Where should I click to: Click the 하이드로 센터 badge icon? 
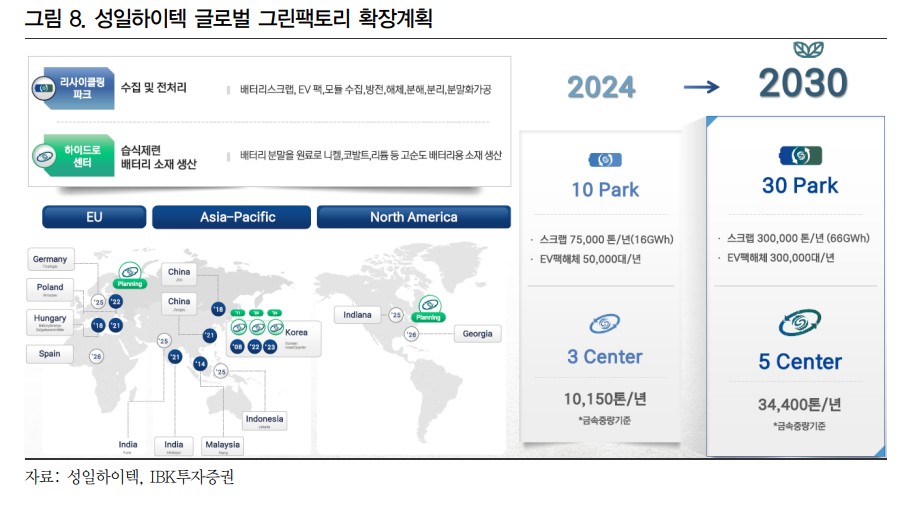pyautogui.click(x=44, y=156)
